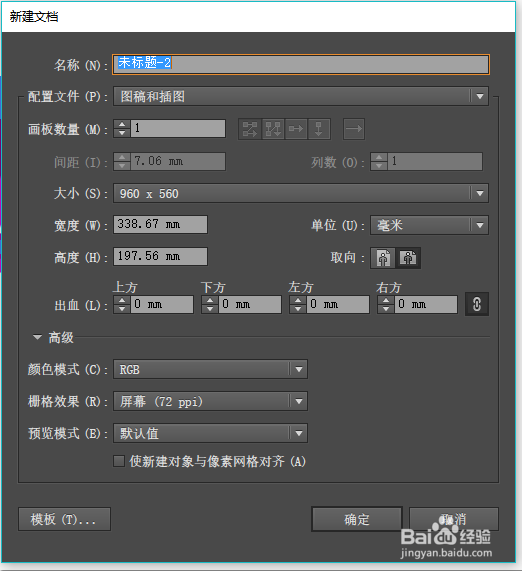Open the 预览模式 preview mode dropdown

[x=210, y=433]
